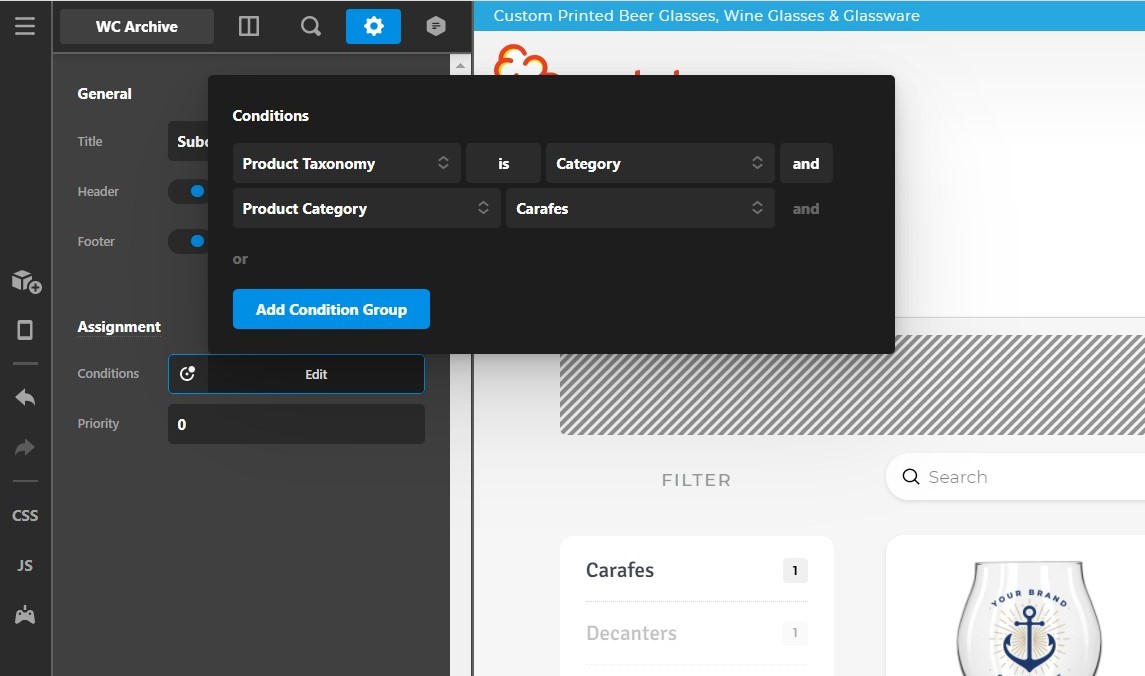The image size is (1145, 676).
Task: Expand the Product Taxonomy dropdown
Action: tap(346, 164)
